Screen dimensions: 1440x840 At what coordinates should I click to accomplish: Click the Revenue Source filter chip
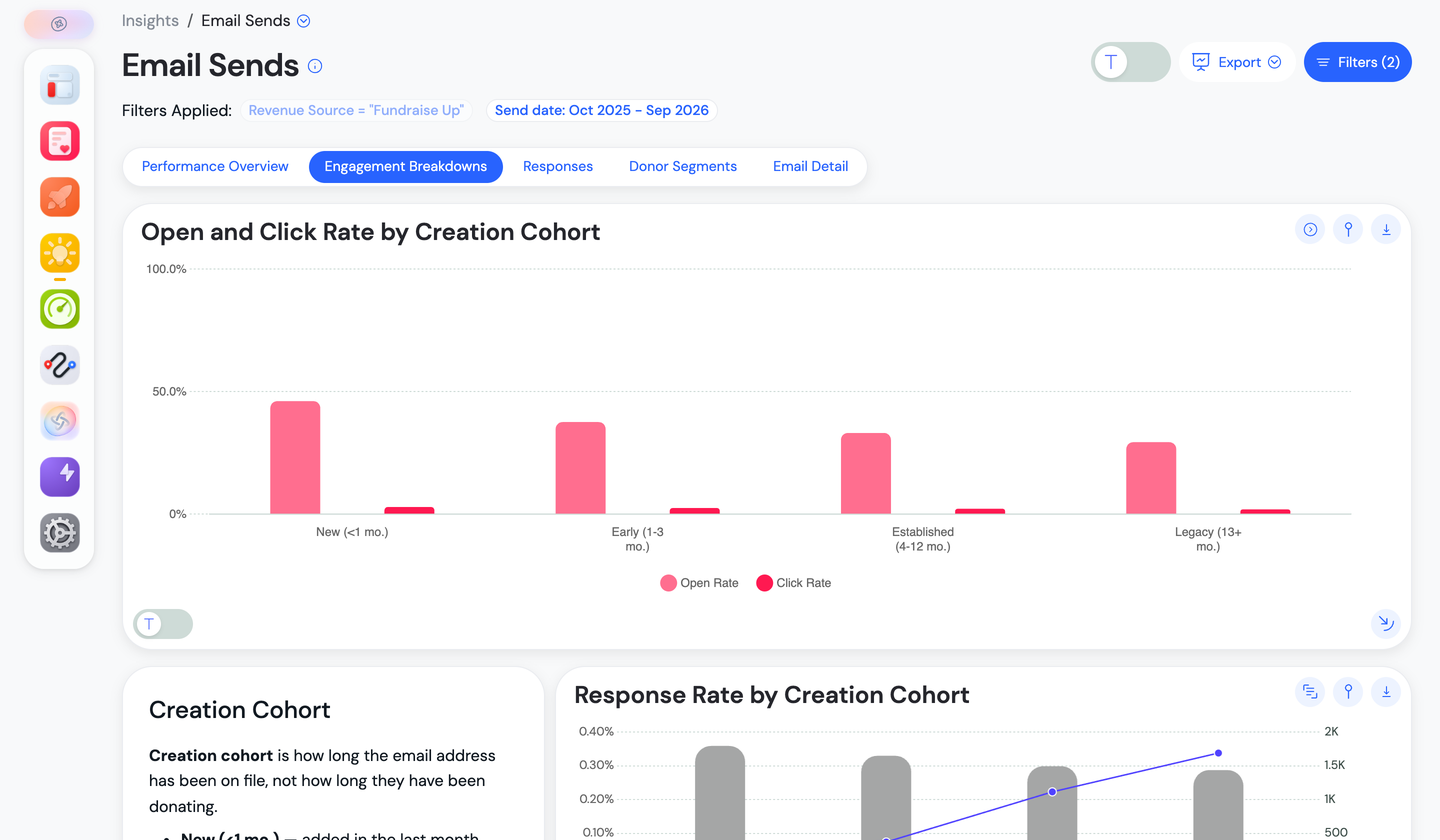356,110
